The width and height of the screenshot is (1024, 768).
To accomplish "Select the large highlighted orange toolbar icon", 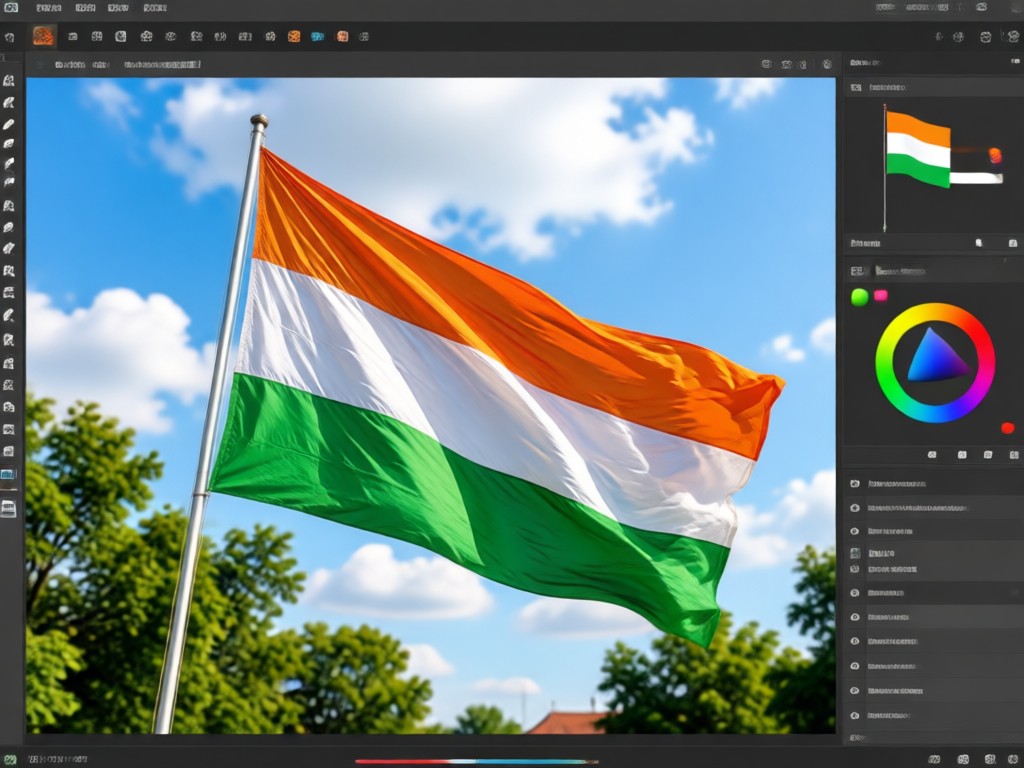I will pyautogui.click(x=43, y=36).
